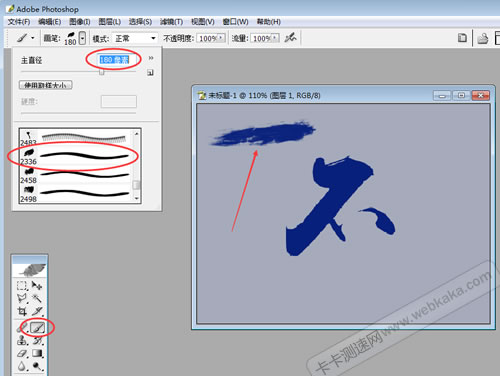Click the brush tip sample showing 180
Image resolution: width=500 pixels, height=376 pixels.
[71, 38]
